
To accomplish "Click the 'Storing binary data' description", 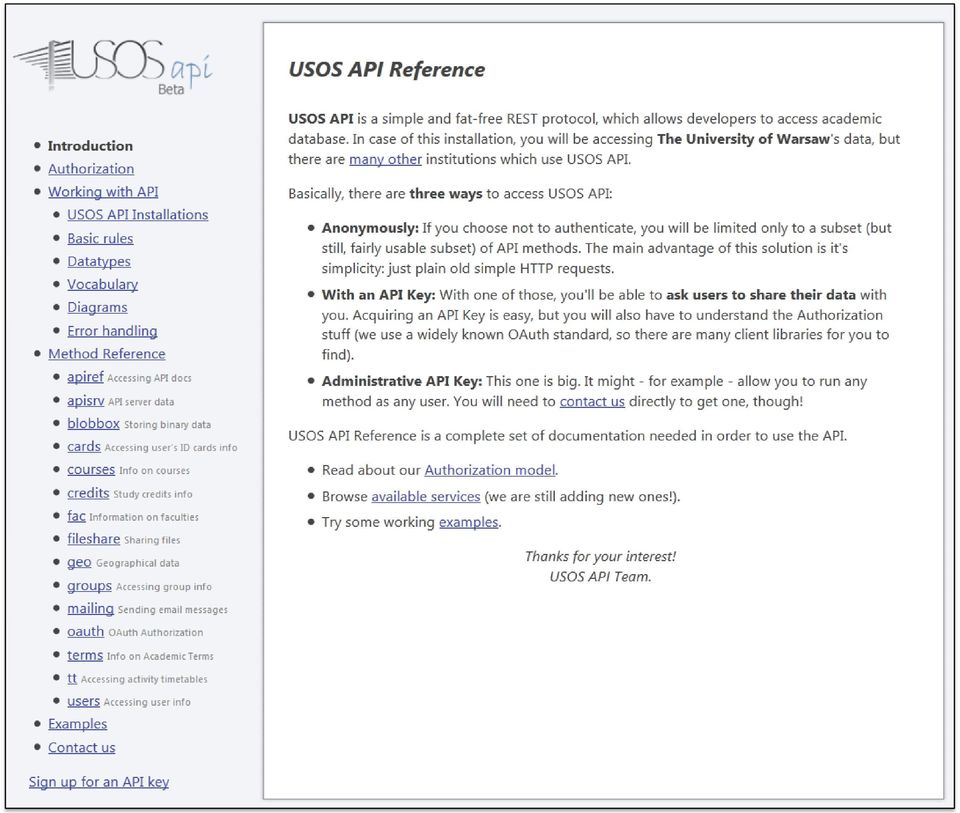I will click(167, 425).
